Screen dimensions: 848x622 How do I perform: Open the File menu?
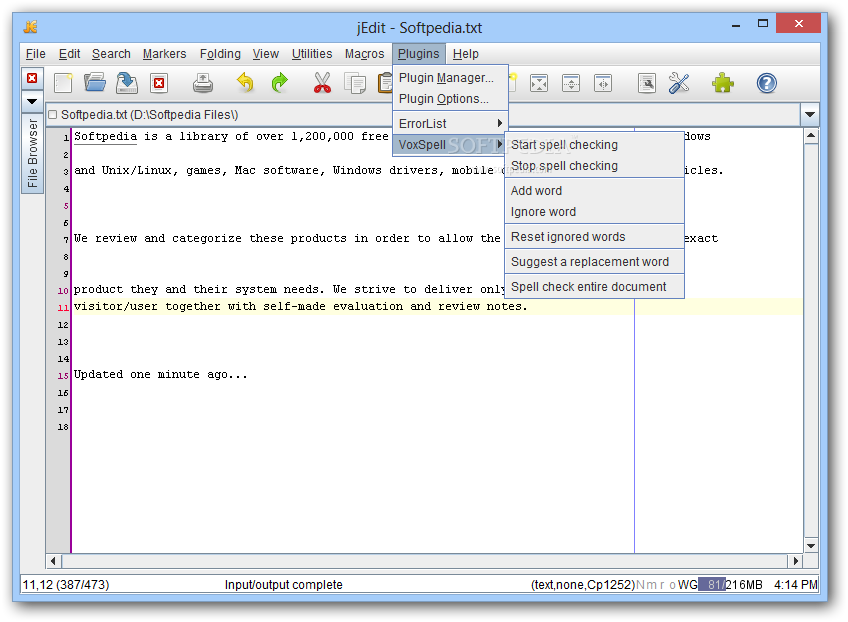[36, 54]
